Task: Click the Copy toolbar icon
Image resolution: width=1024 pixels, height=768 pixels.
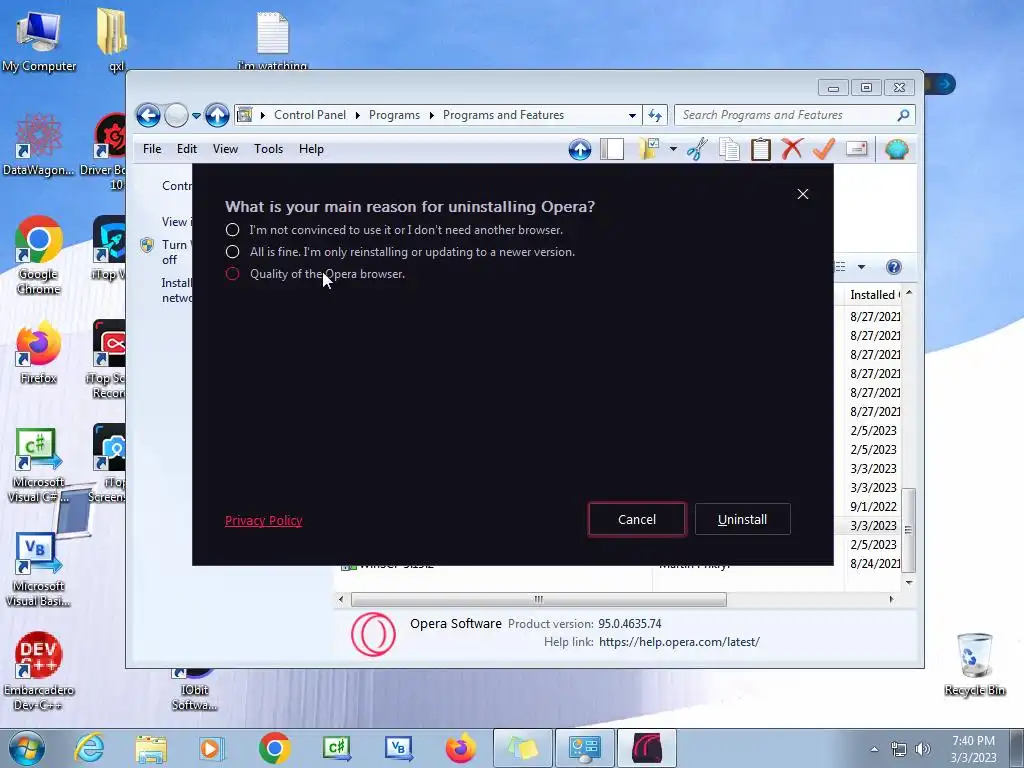Action: 729,150
